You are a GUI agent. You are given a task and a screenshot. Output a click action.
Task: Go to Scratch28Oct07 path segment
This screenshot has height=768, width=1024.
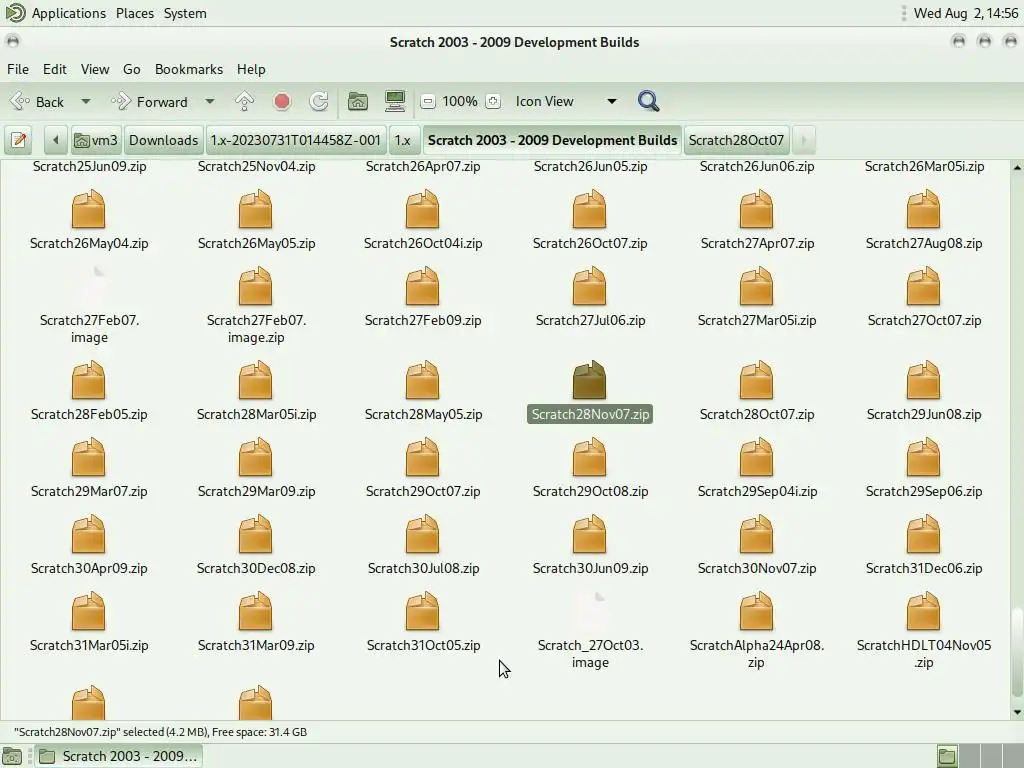tap(736, 140)
